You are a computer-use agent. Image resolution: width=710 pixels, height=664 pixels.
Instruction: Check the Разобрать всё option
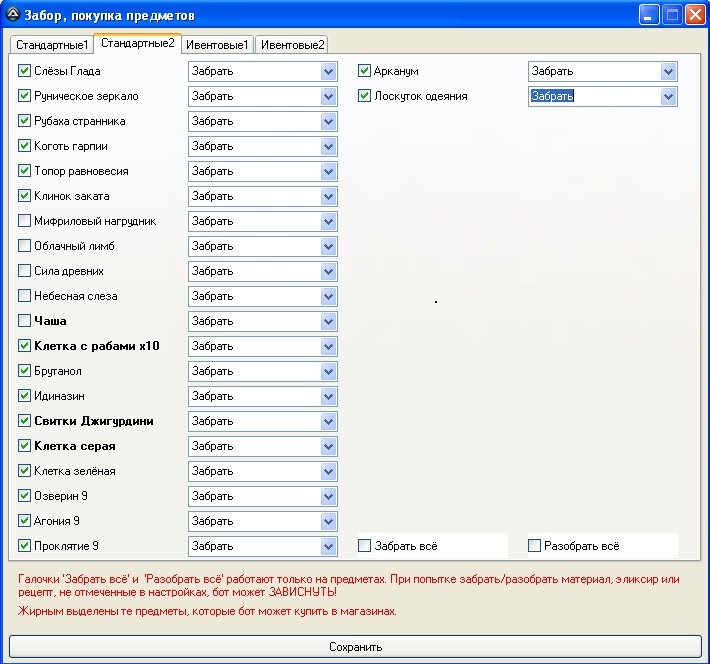click(535, 546)
